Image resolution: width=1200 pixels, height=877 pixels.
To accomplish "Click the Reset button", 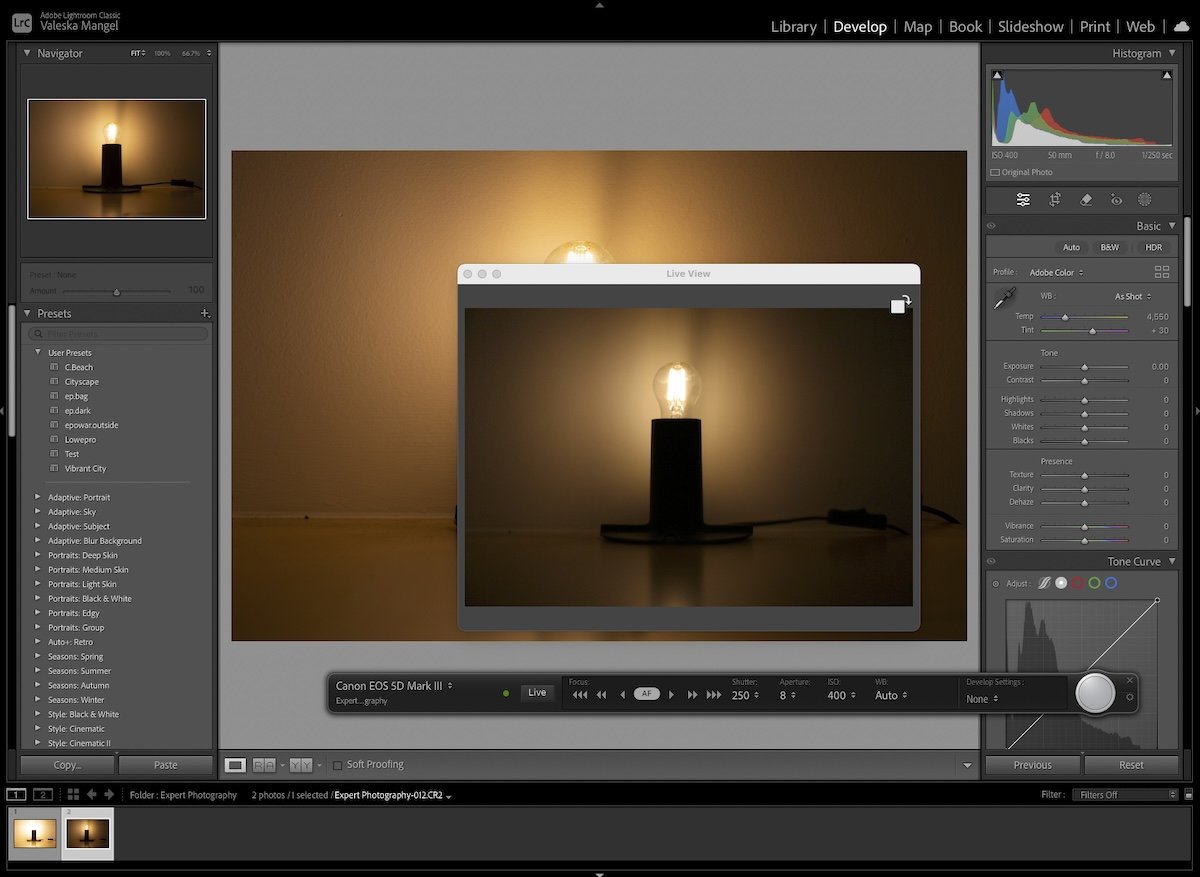I will pos(1131,764).
